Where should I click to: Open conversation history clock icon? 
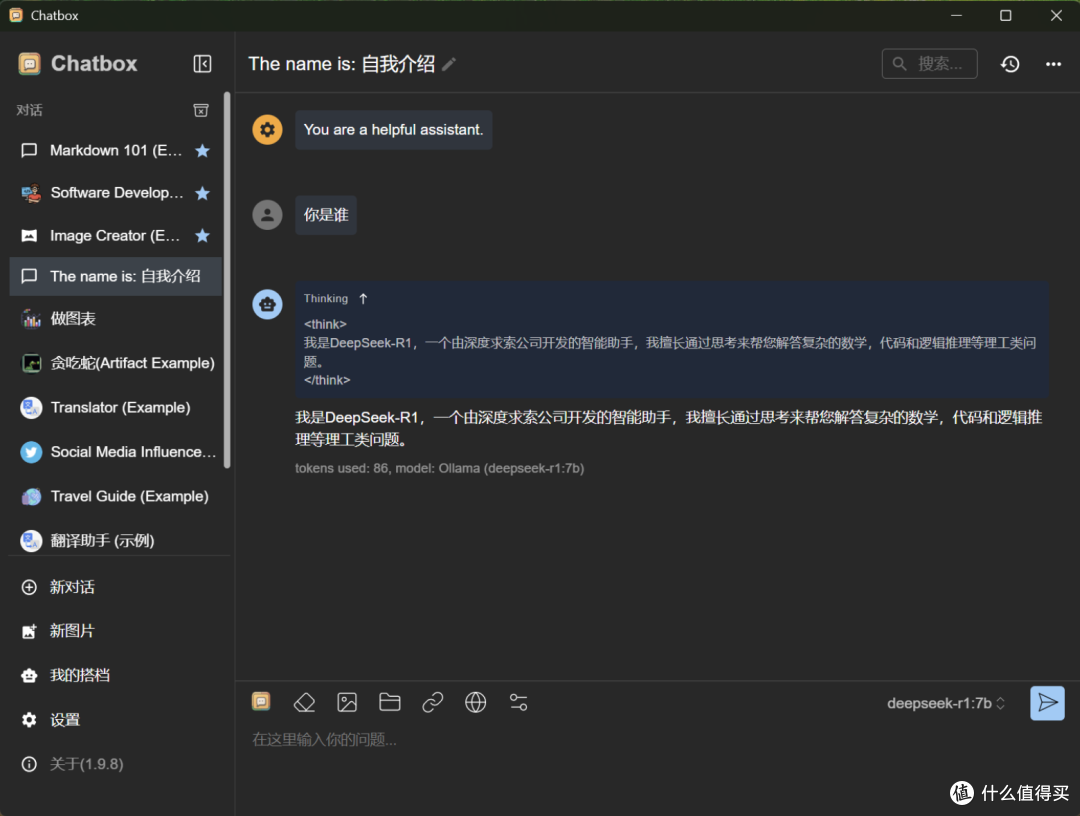[1010, 64]
